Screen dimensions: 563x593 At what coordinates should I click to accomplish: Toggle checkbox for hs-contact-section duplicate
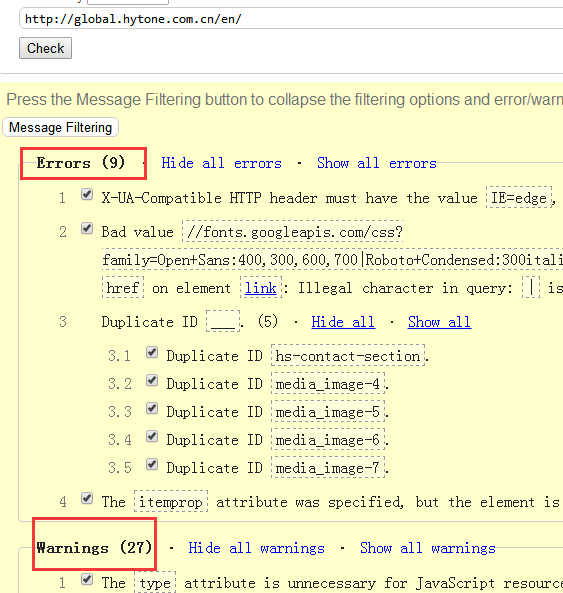click(152, 352)
